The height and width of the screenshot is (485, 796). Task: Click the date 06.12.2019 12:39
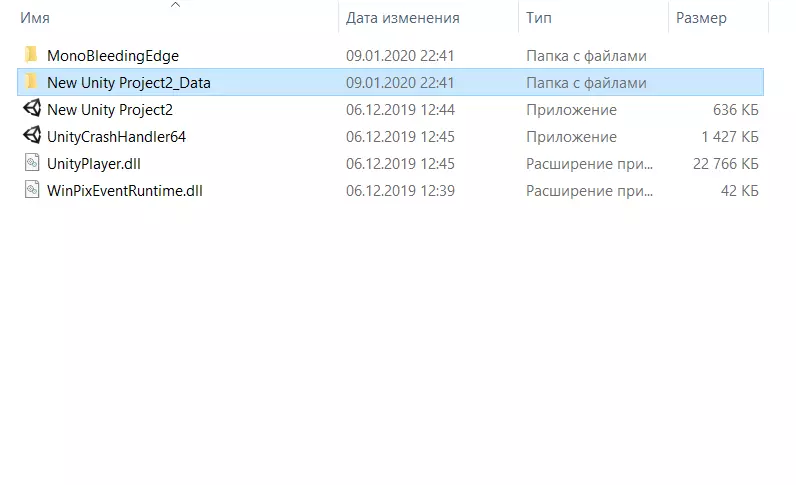click(x=400, y=190)
